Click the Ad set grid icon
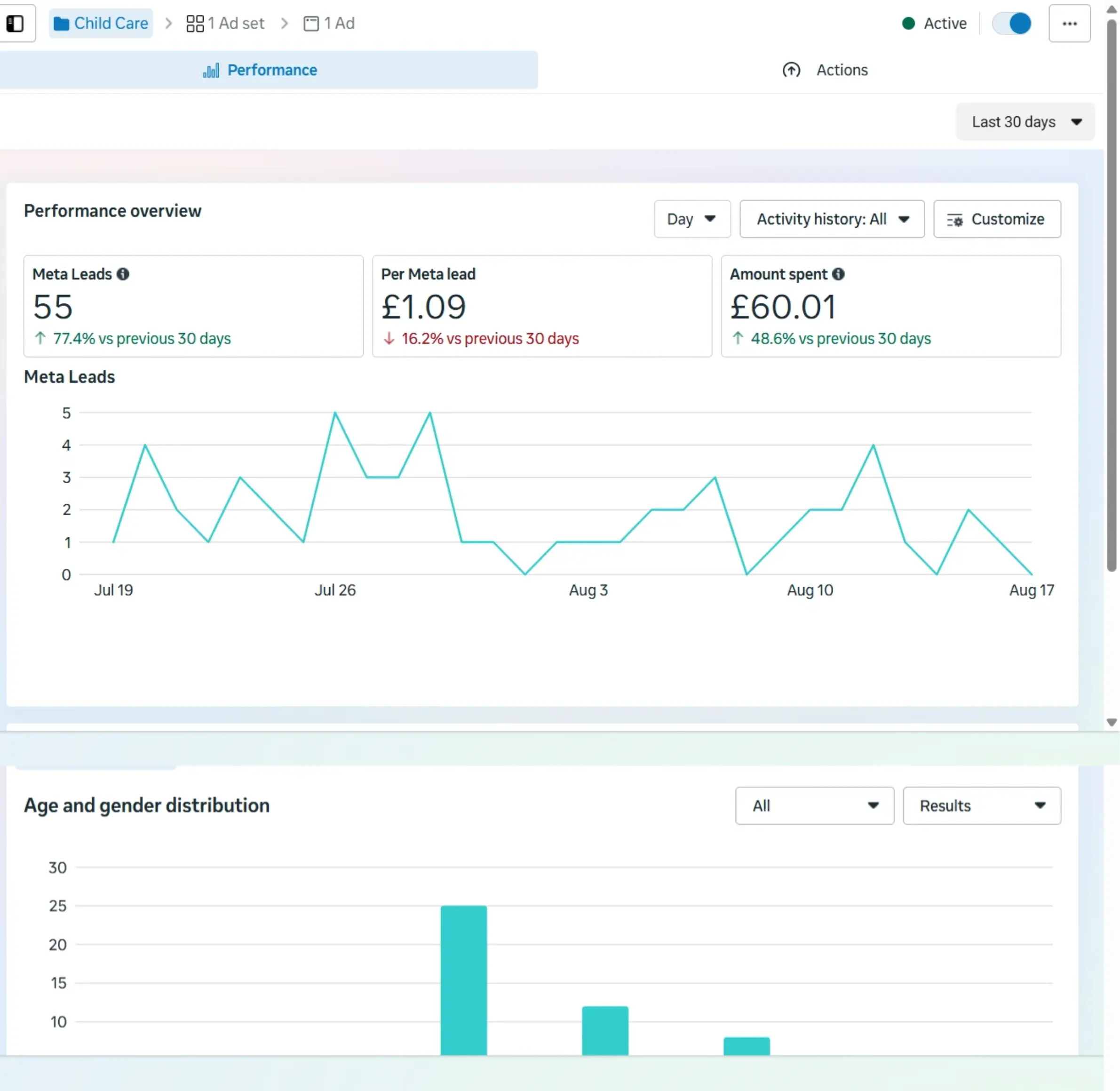Screen dimensions: 1120x1091 [x=195, y=24]
